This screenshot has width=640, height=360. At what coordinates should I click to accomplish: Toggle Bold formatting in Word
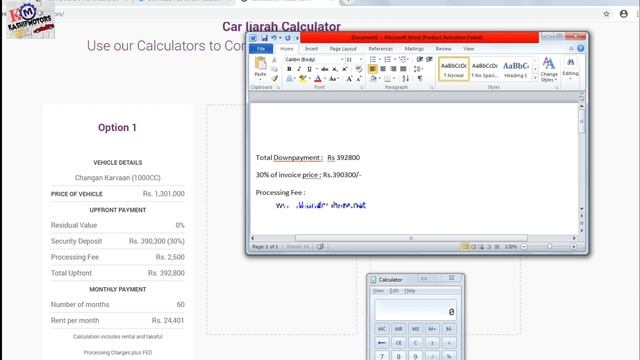289,69
